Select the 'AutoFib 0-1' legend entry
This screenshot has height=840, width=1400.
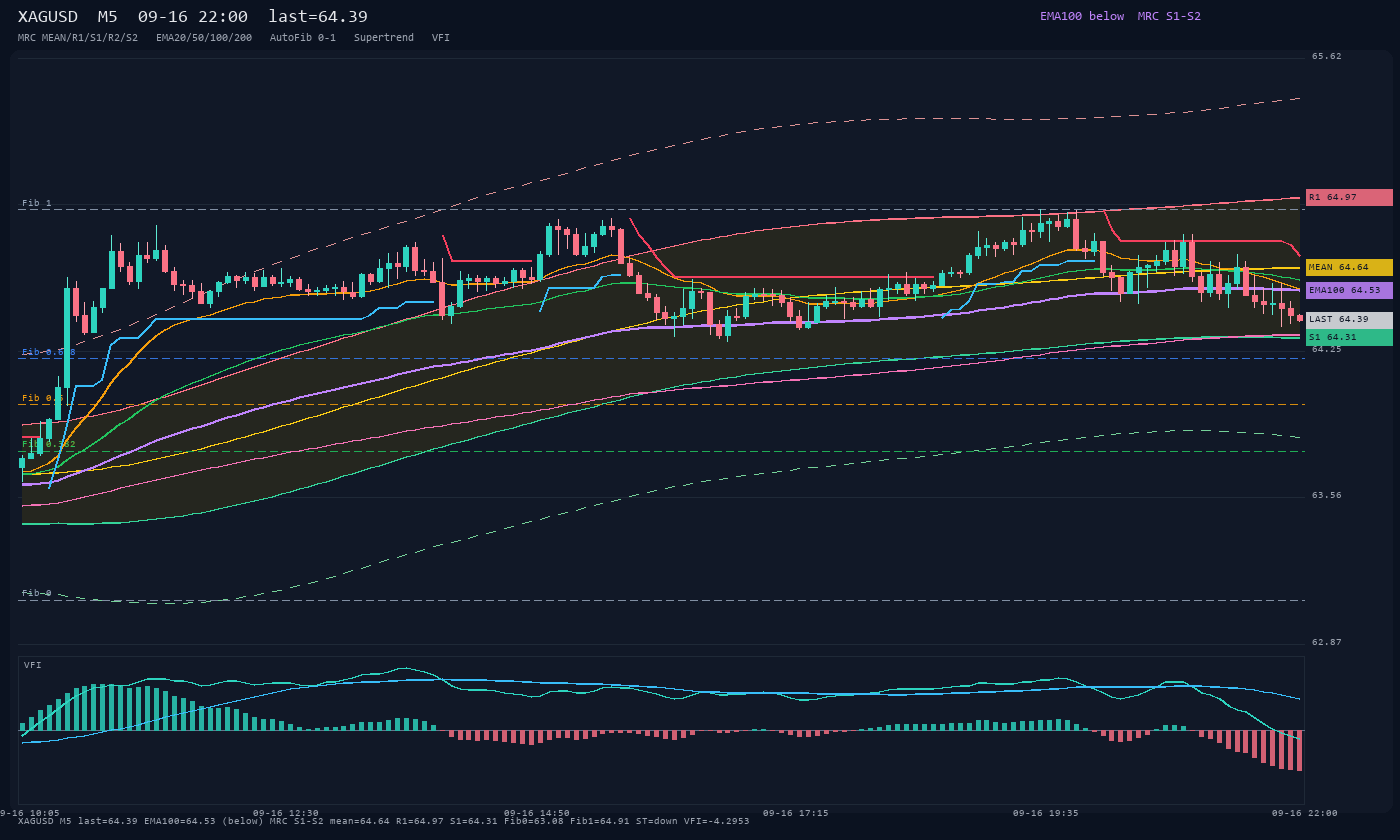(x=303, y=38)
